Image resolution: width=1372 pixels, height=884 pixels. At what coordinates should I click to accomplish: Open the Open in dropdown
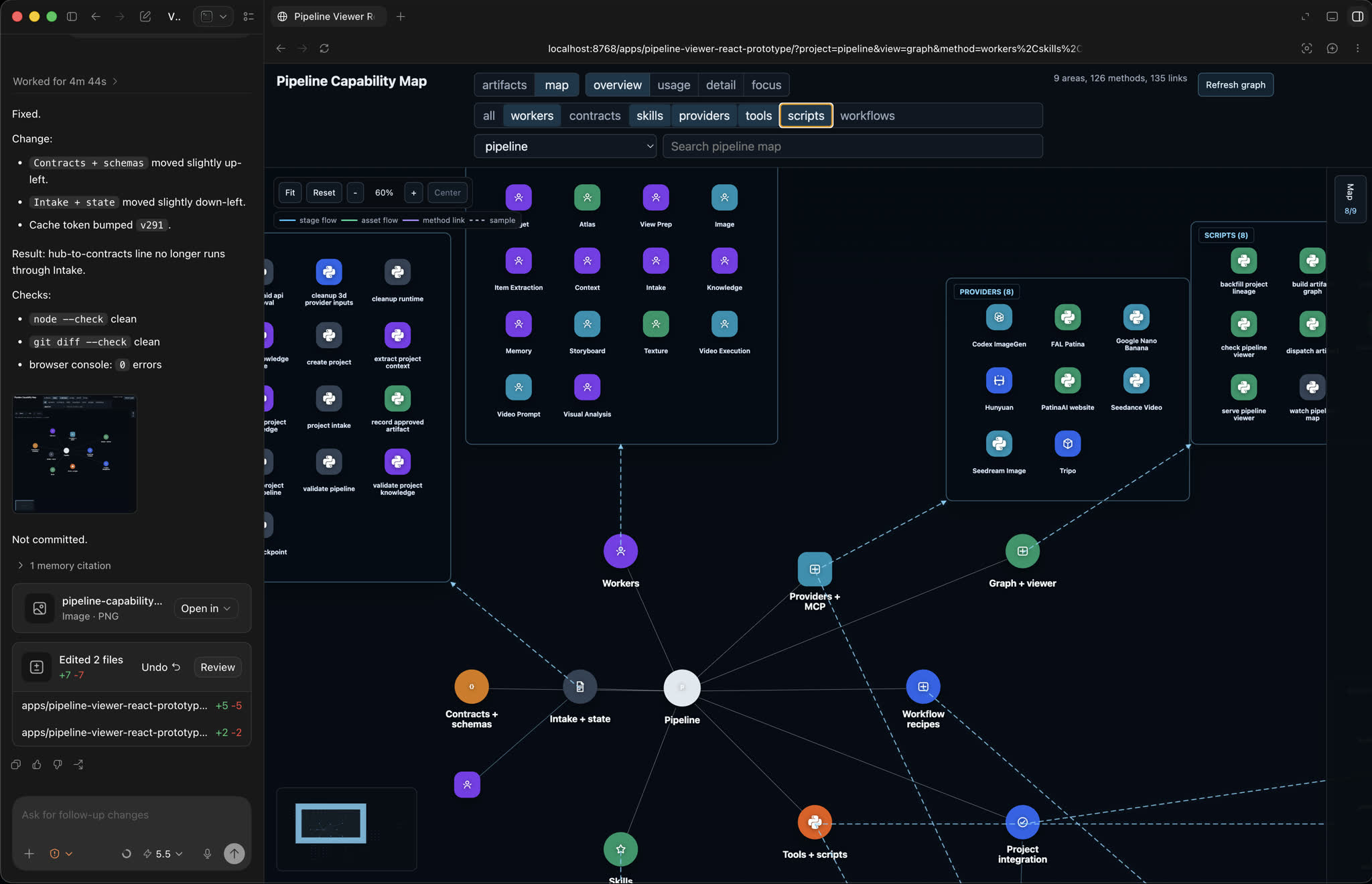tap(206, 608)
